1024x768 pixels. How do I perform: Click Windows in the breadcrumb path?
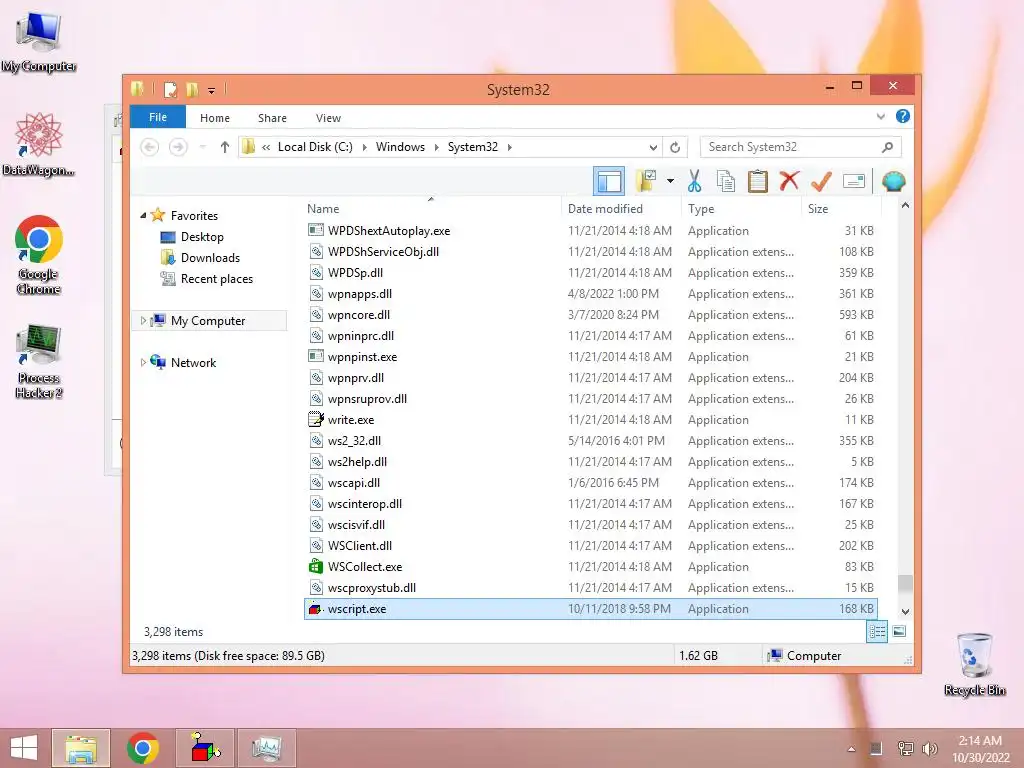pyautogui.click(x=400, y=147)
